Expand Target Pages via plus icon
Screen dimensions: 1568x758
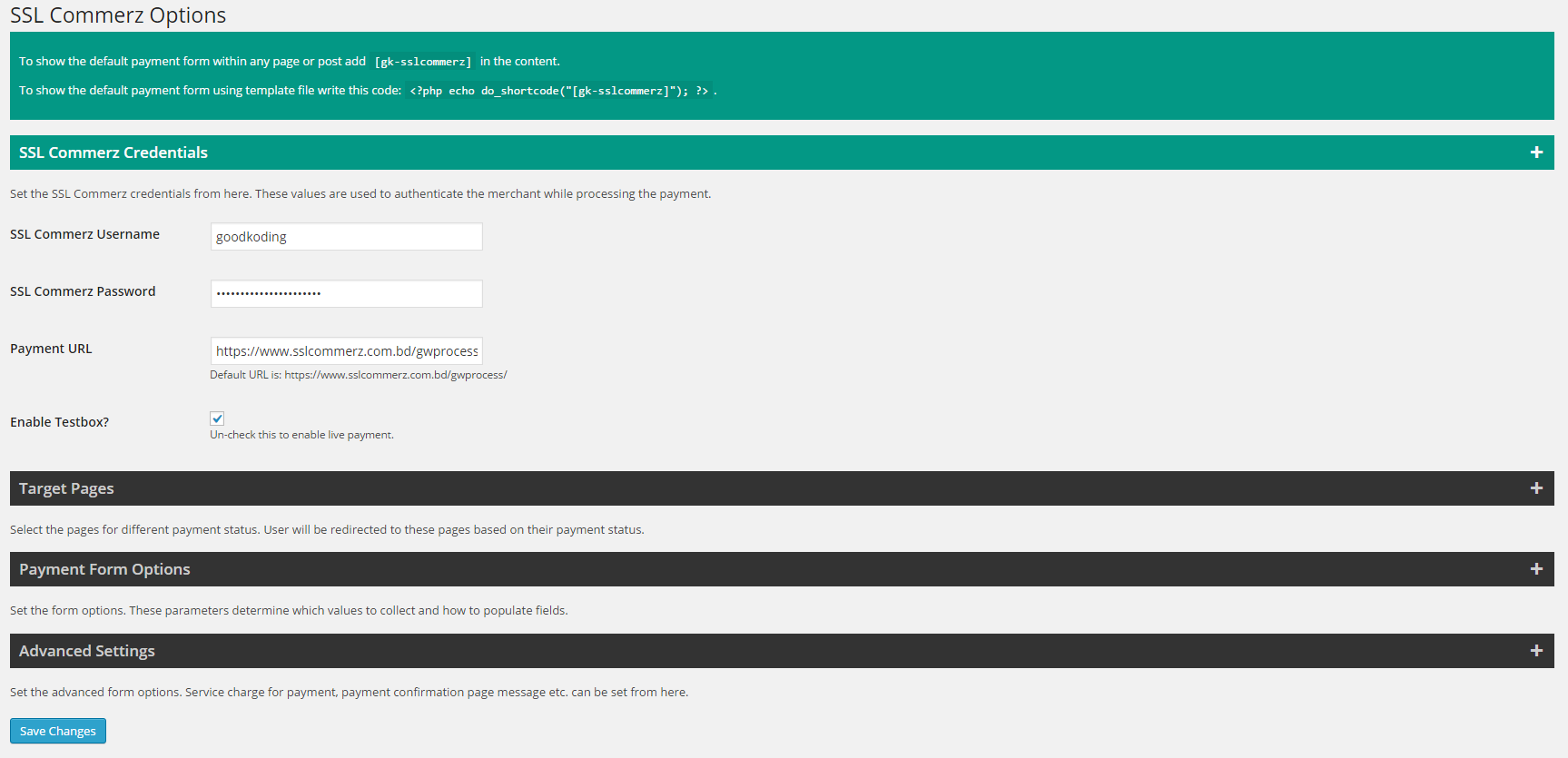click(x=1536, y=488)
